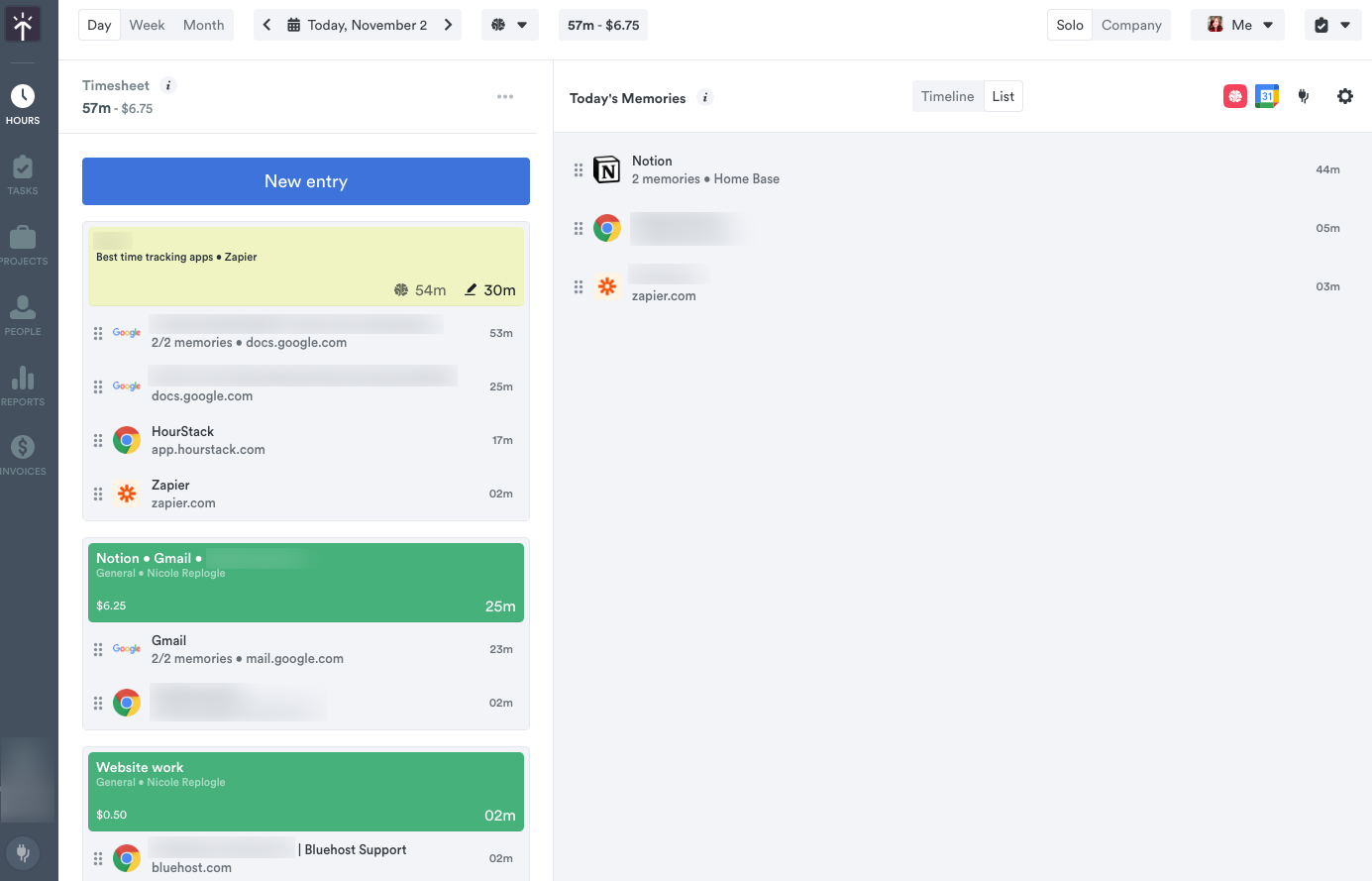Click the HourStack memory title

pyautogui.click(x=182, y=431)
